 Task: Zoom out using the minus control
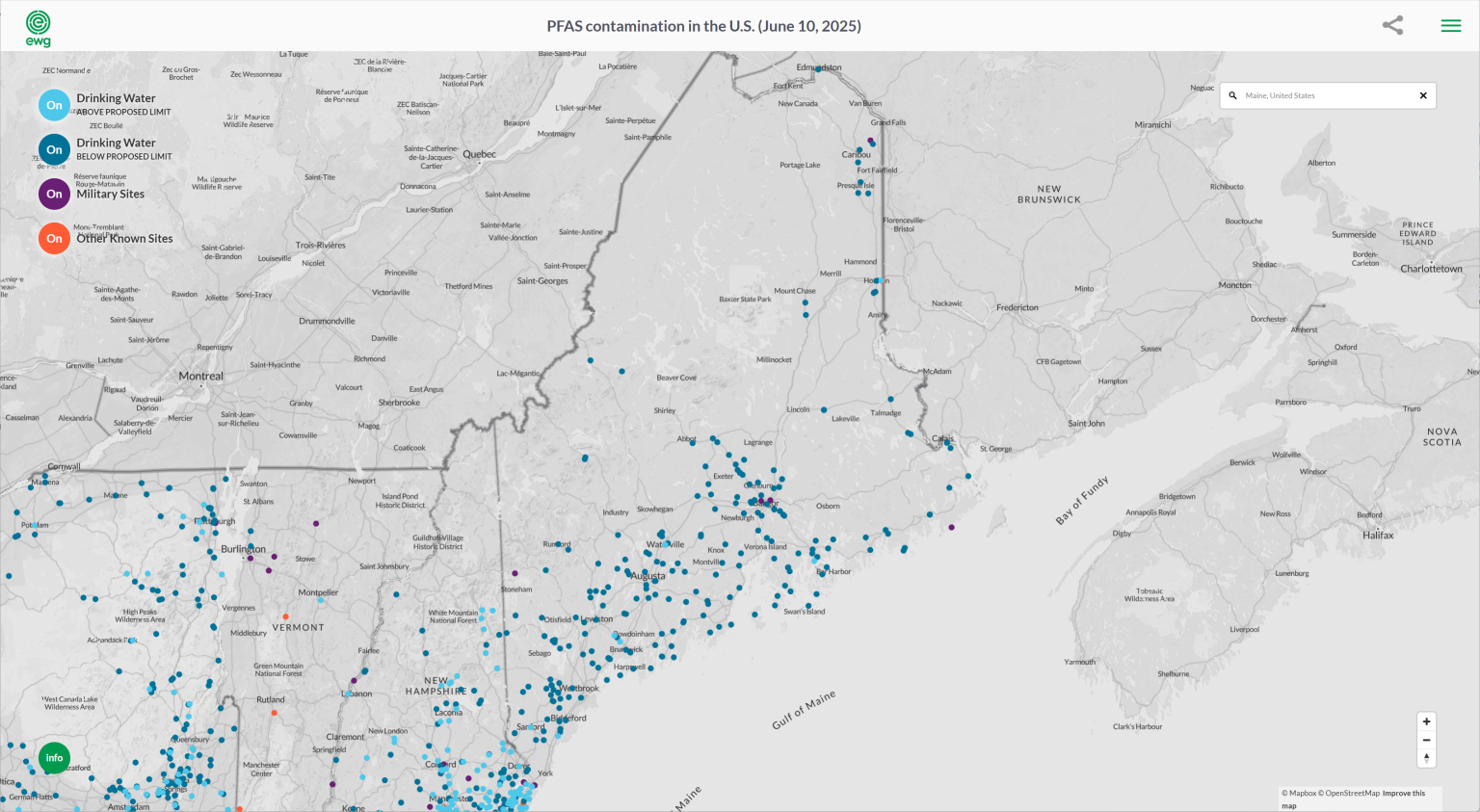(x=1426, y=739)
